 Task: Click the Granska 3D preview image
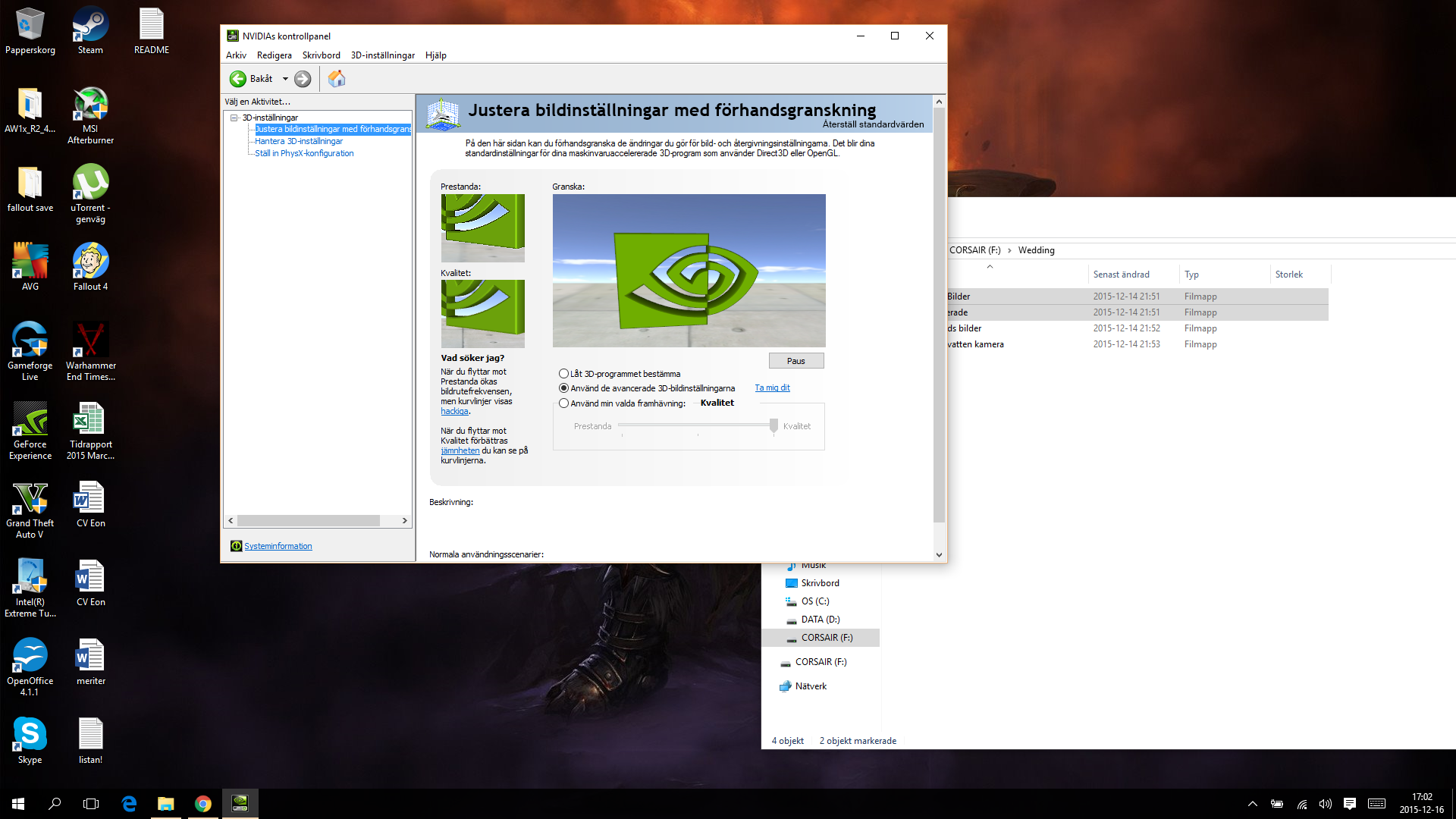tap(689, 271)
